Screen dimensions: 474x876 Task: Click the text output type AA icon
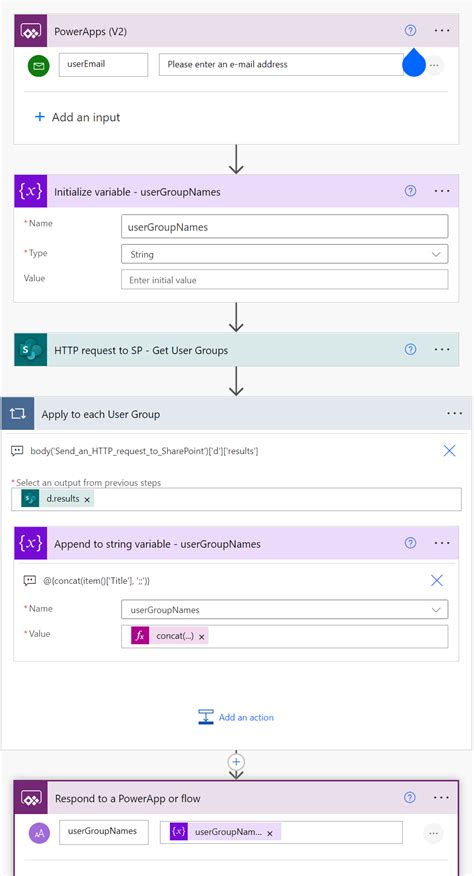click(x=39, y=833)
